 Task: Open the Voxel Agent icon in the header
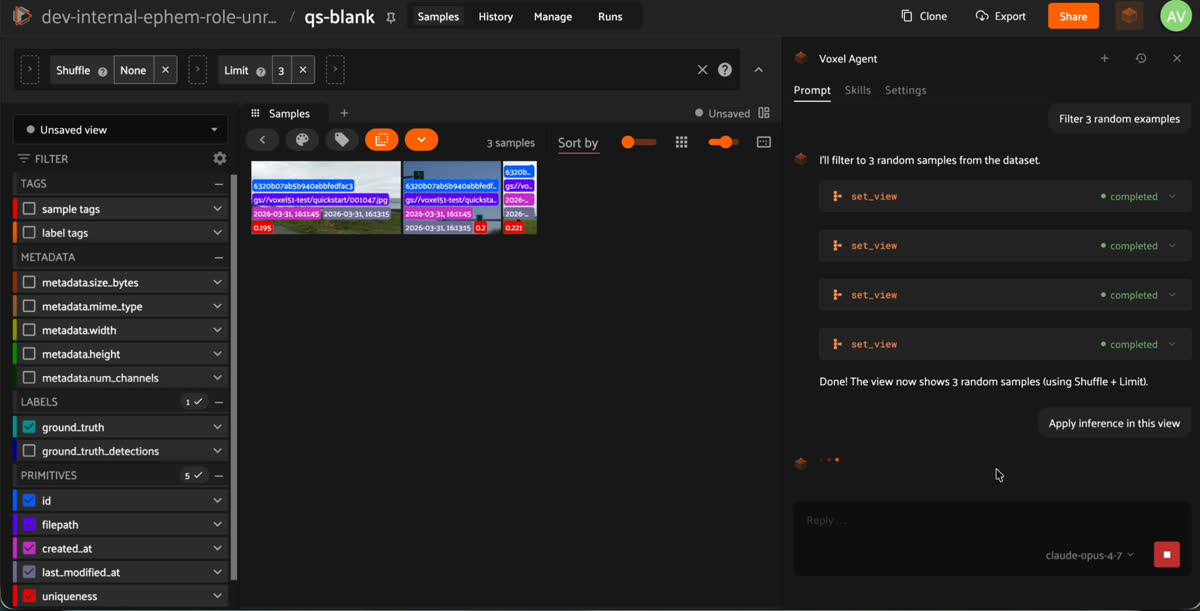coord(1129,16)
